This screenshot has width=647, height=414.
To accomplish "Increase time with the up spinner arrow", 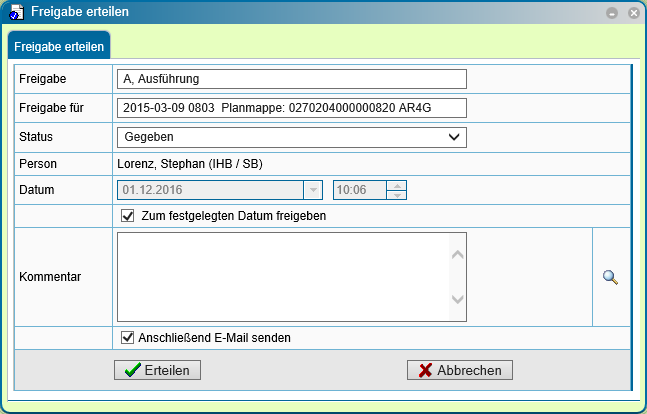I will [x=397, y=186].
